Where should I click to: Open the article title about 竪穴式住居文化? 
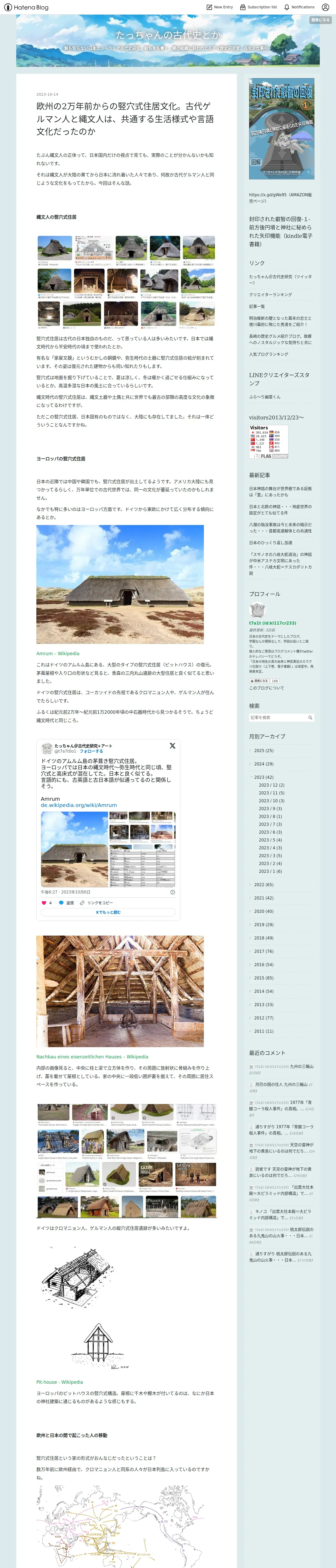click(x=125, y=119)
